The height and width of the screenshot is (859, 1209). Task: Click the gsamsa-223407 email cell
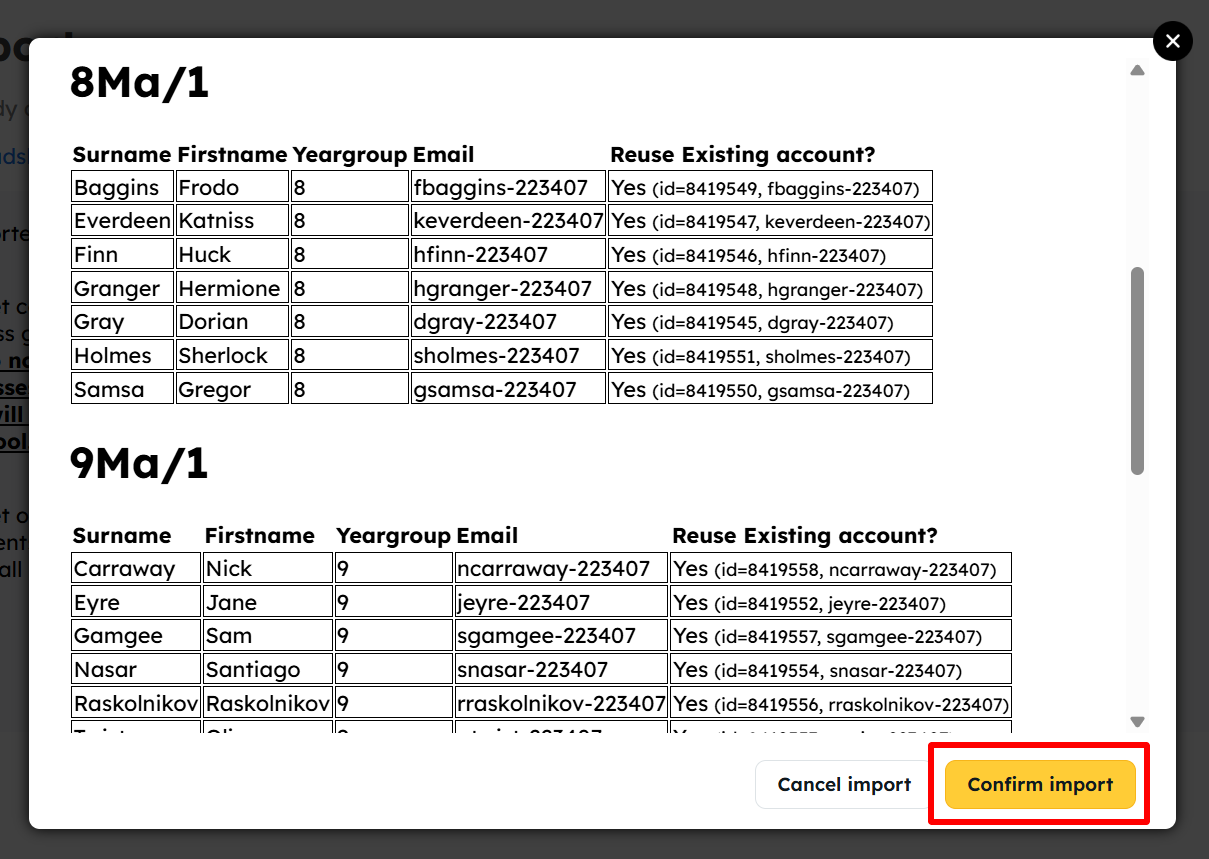coord(509,389)
